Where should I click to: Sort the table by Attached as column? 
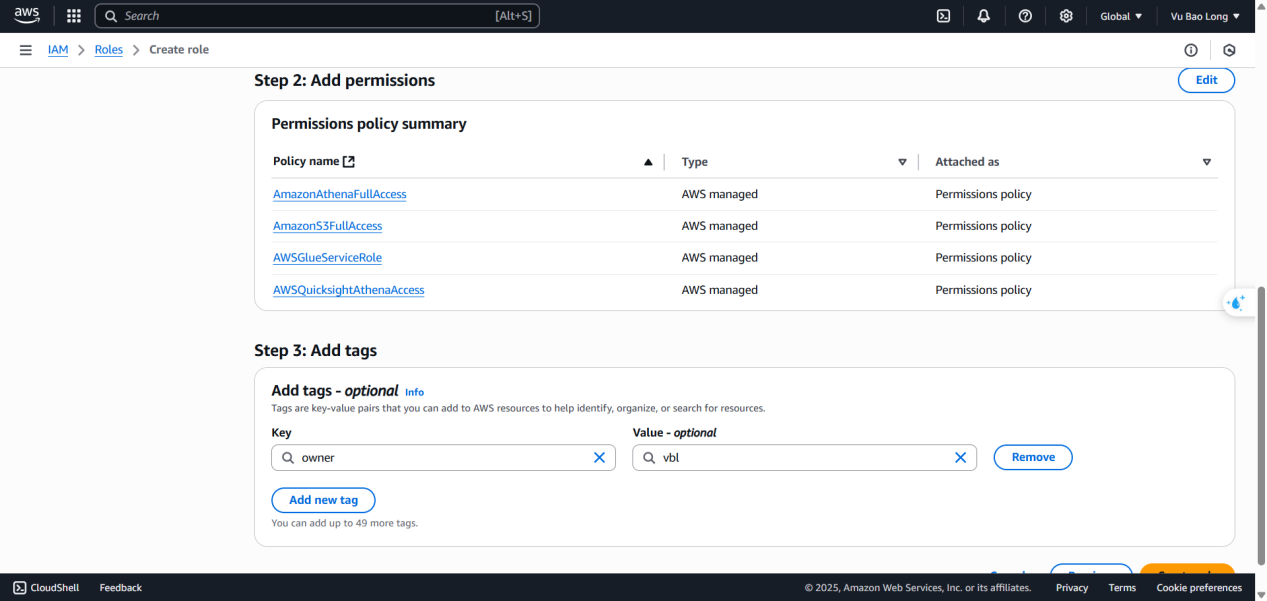(1207, 162)
